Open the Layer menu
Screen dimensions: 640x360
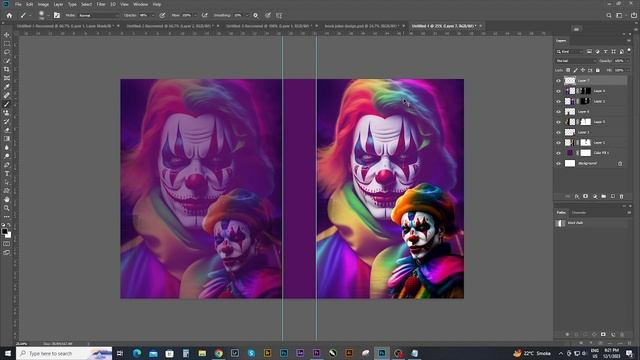58,4
